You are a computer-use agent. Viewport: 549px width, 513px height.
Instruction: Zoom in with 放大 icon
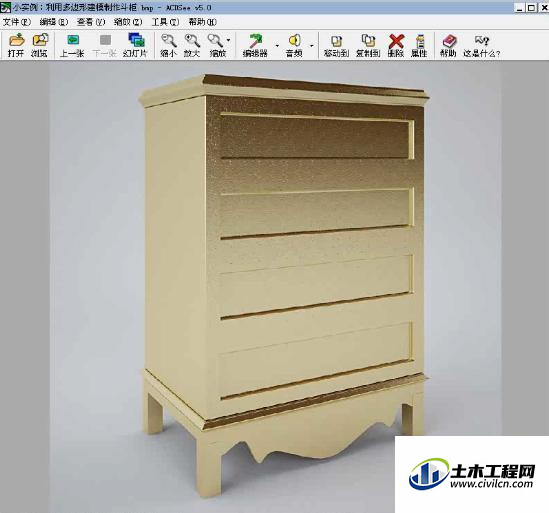(192, 45)
